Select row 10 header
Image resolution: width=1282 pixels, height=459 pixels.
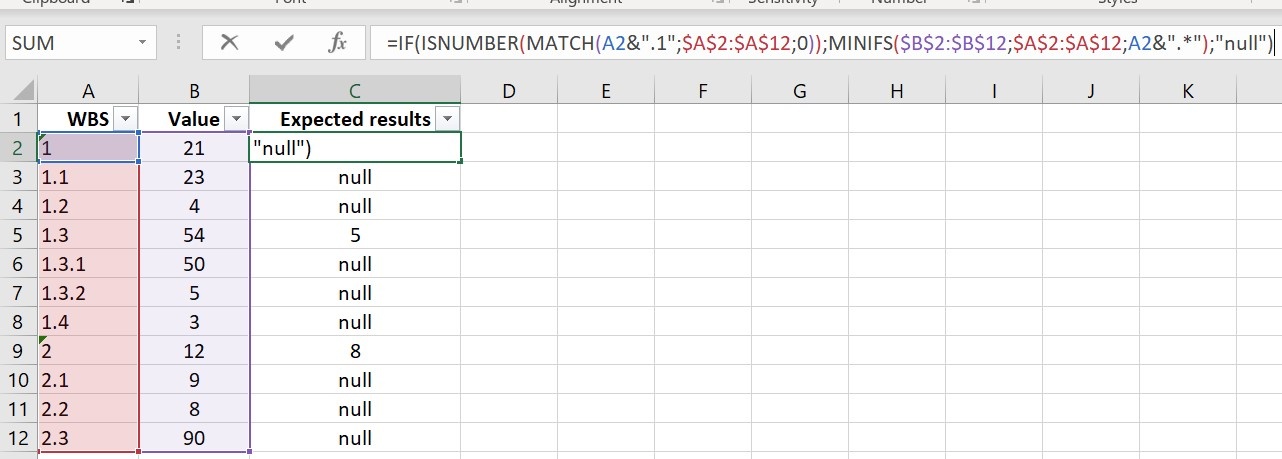point(18,380)
